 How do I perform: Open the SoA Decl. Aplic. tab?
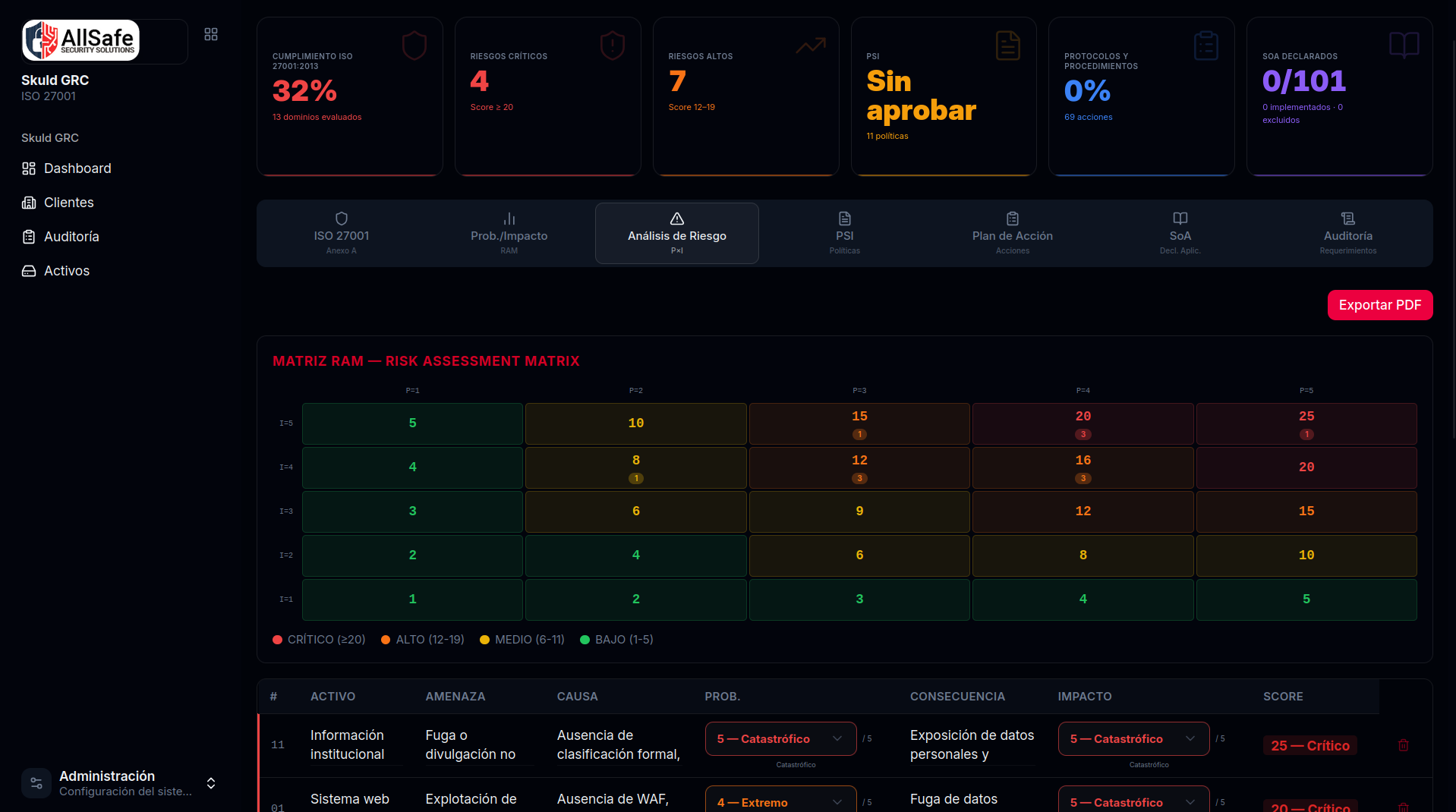(x=1180, y=234)
